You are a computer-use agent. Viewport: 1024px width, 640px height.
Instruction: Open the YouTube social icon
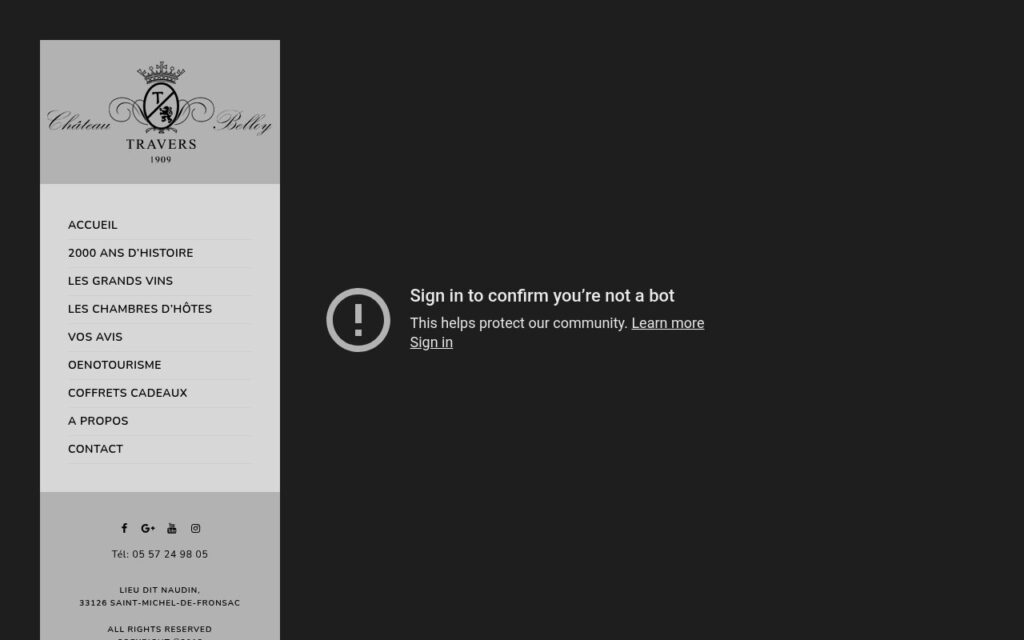pos(171,528)
